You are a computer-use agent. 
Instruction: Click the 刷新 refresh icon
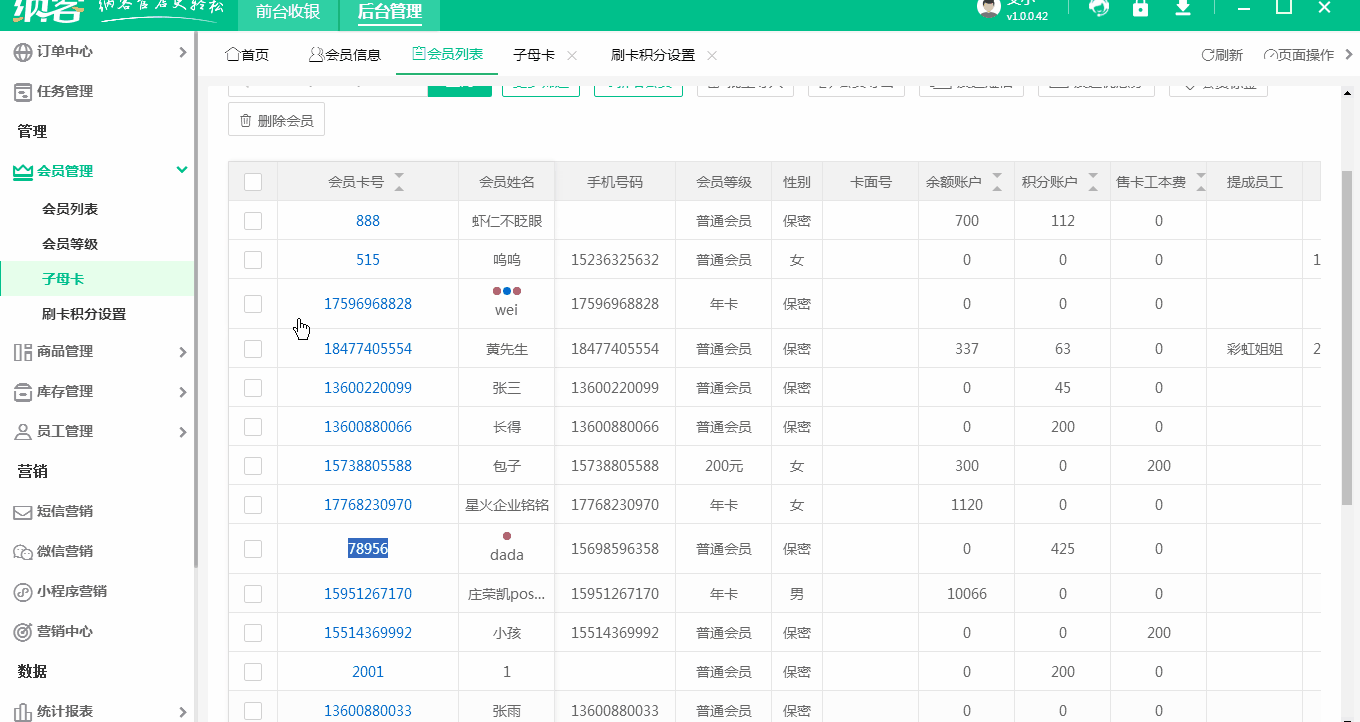pyautogui.click(x=1206, y=56)
